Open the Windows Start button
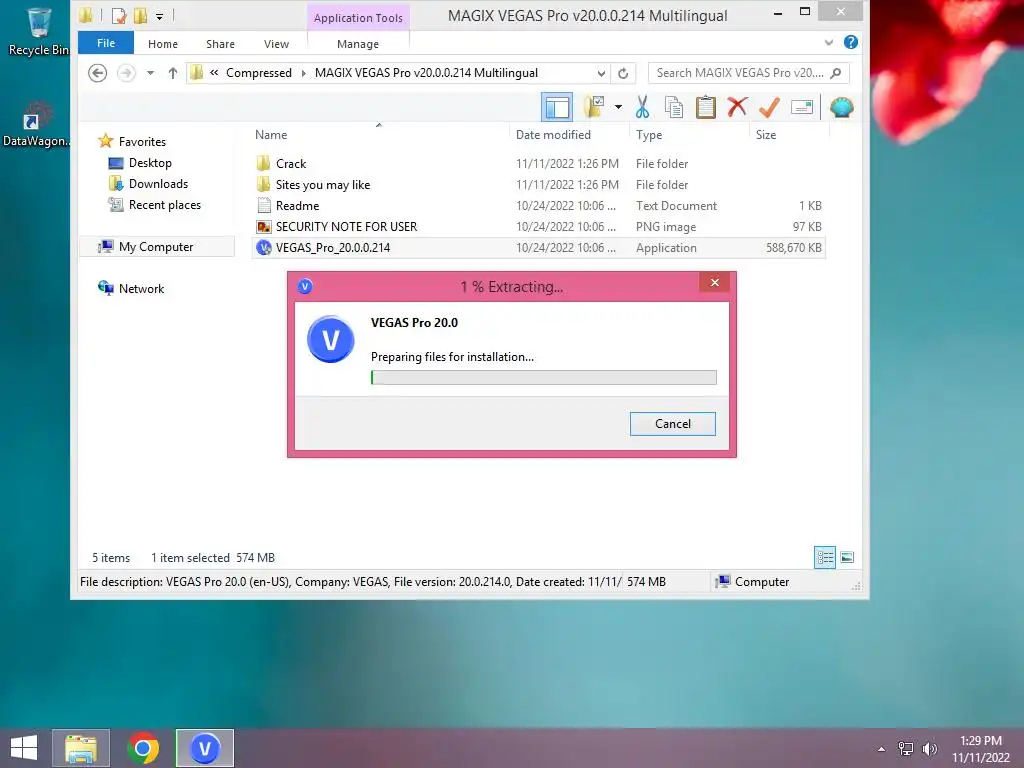Viewport: 1024px width, 768px height. (x=24, y=748)
